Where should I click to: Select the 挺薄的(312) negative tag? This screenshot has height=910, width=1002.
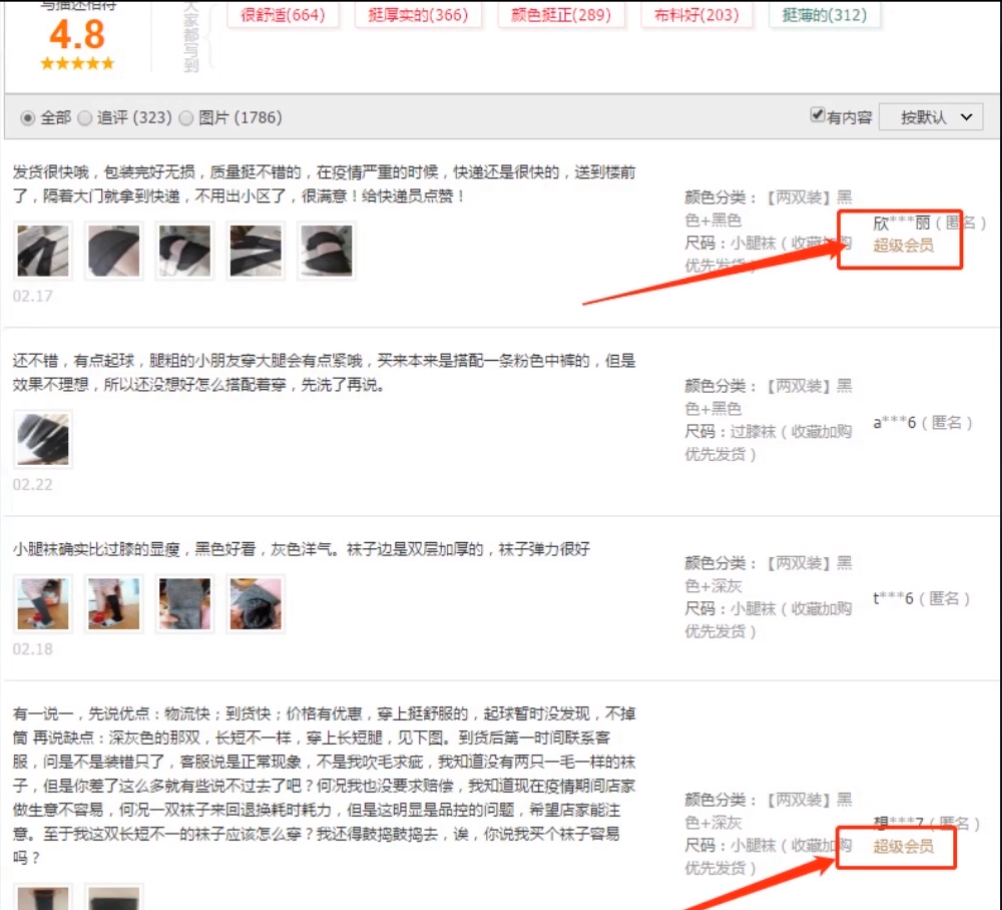click(x=824, y=14)
